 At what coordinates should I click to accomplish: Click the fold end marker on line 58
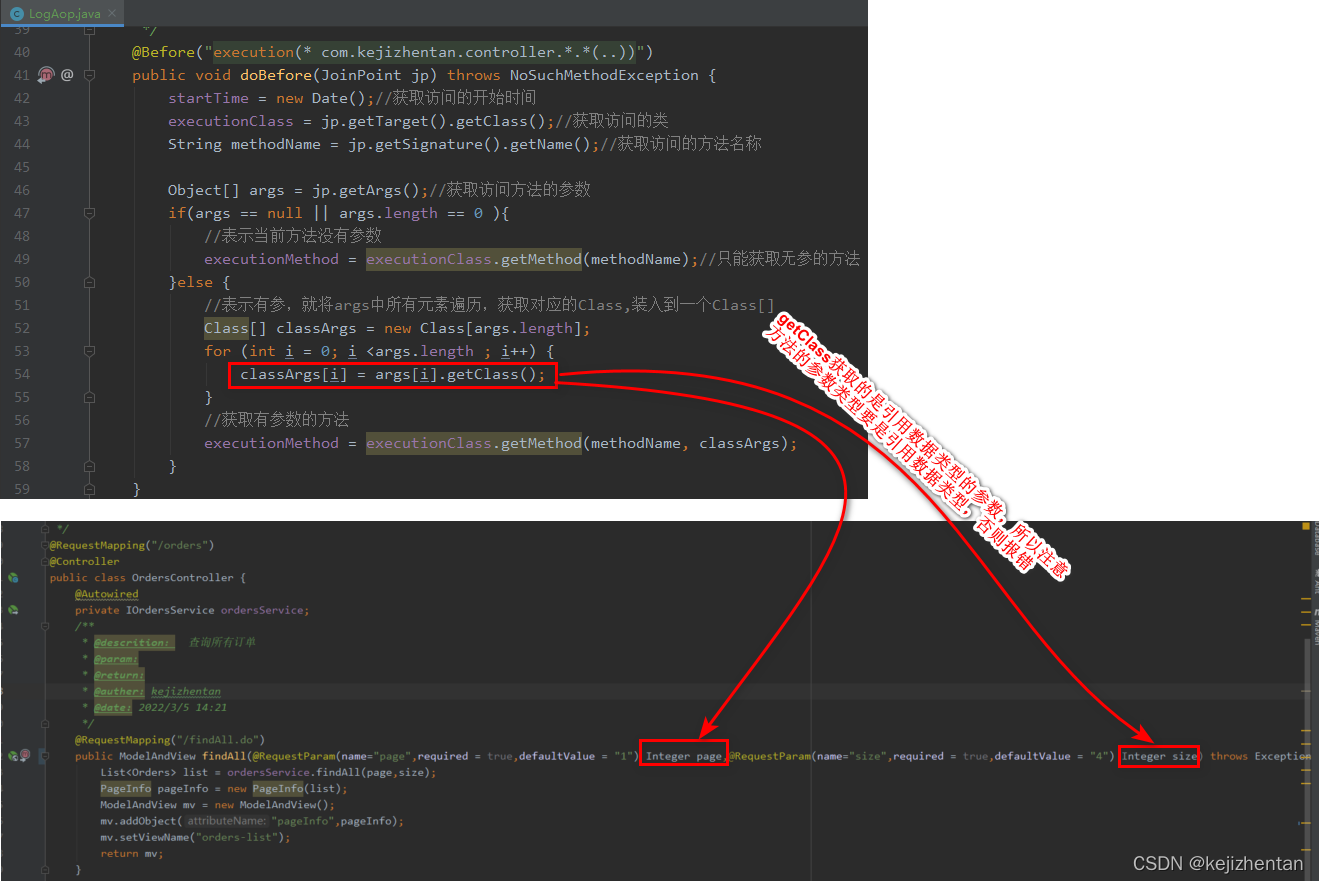pyautogui.click(x=89, y=466)
